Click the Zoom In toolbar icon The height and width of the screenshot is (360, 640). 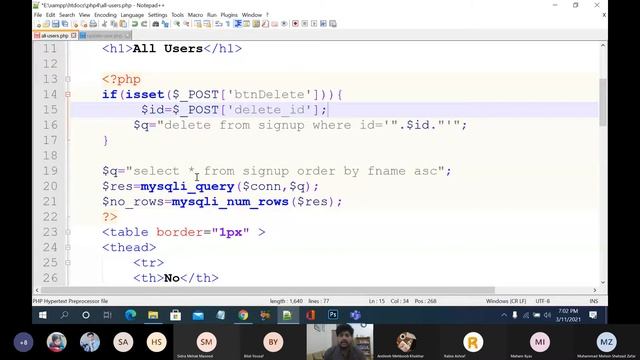point(177,24)
